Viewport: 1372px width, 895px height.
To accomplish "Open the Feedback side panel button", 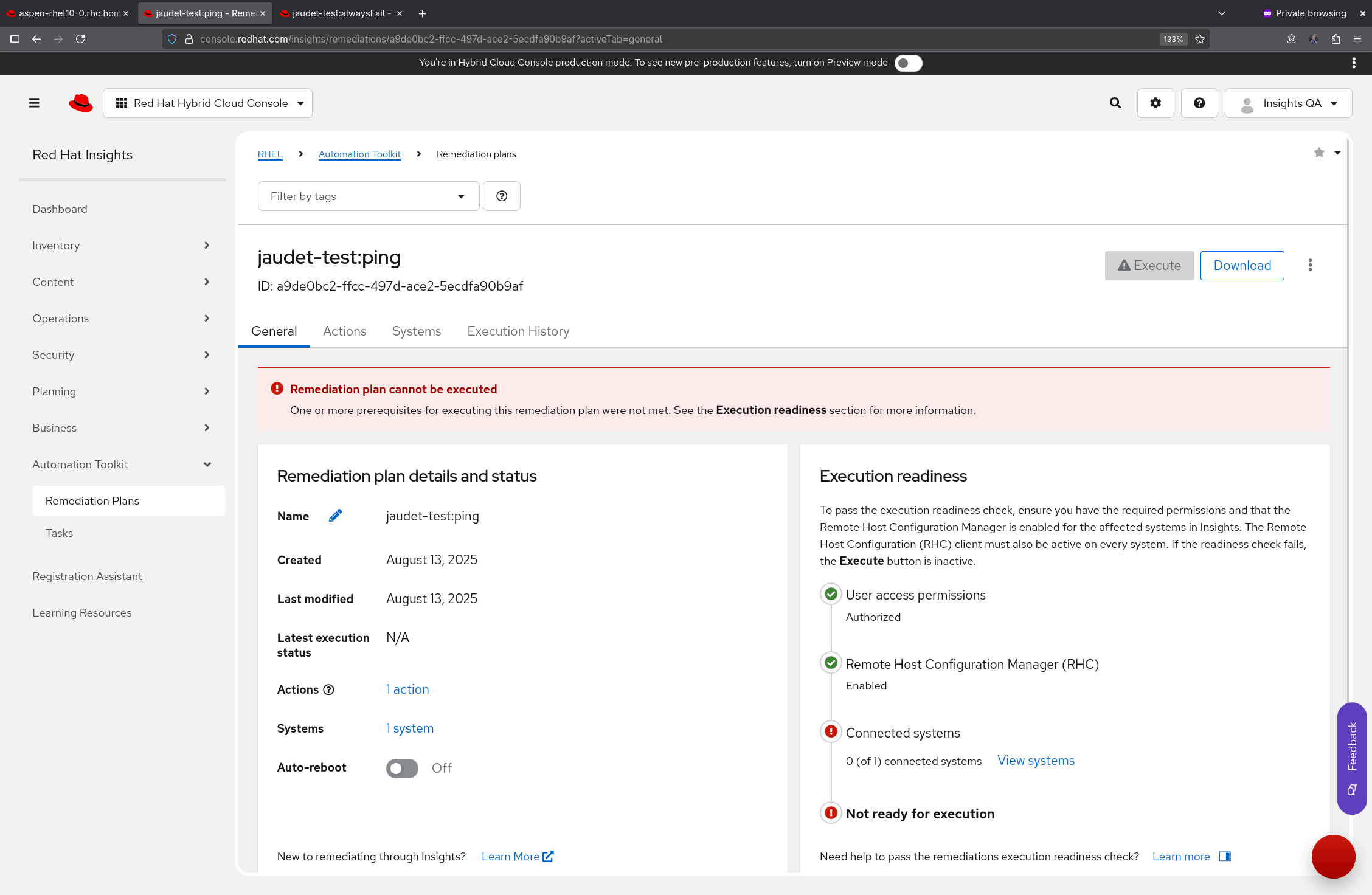I will pyautogui.click(x=1352, y=758).
